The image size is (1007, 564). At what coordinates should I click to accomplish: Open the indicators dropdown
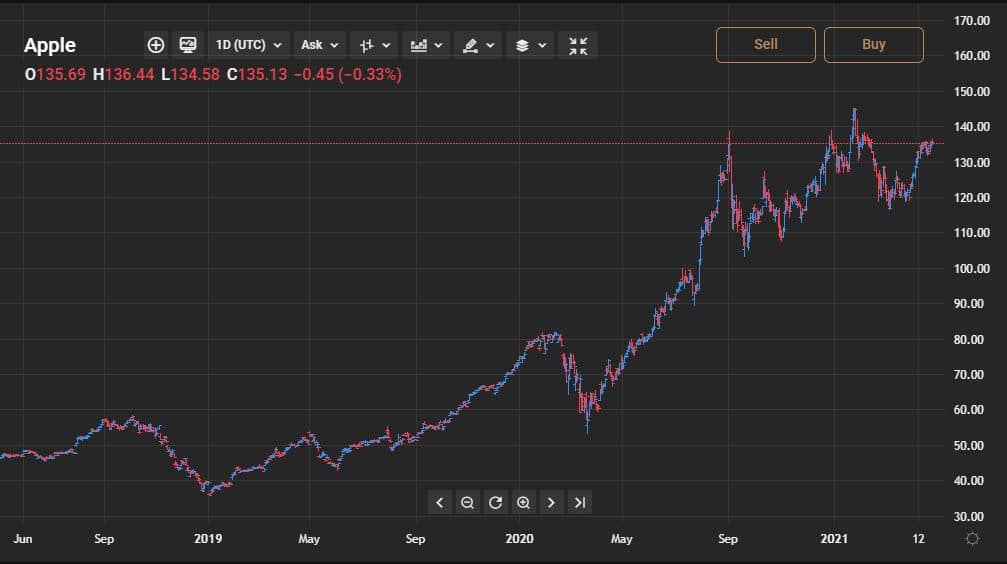tap(426, 45)
